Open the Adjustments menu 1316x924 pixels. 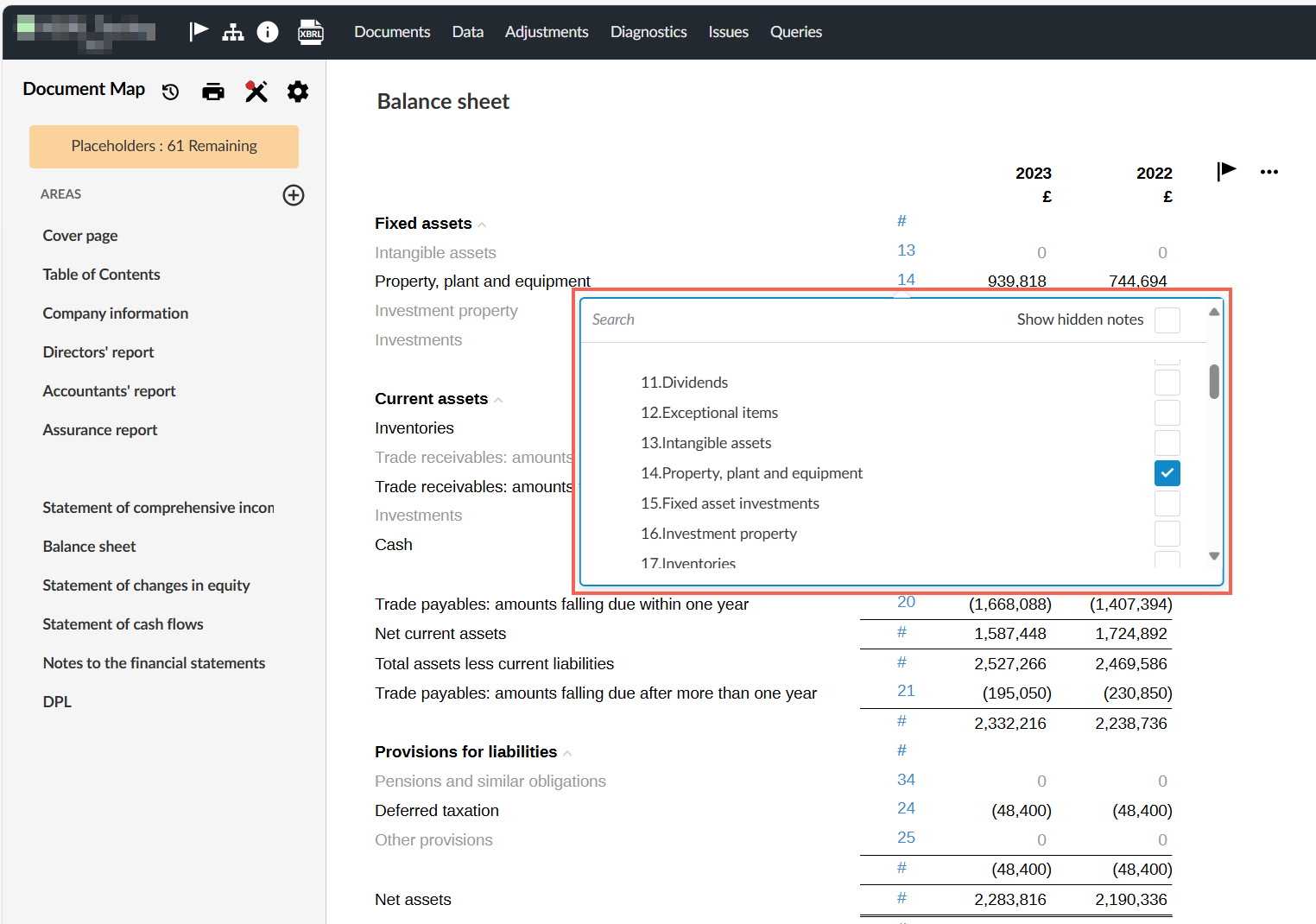[x=547, y=32]
